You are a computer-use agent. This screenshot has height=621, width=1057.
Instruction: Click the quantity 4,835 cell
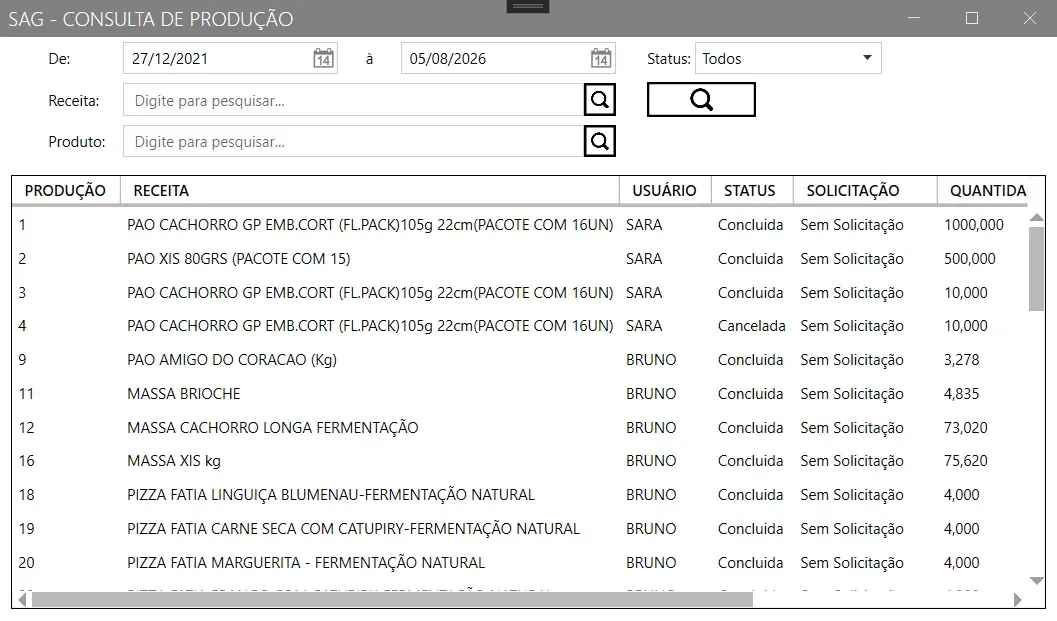point(961,393)
